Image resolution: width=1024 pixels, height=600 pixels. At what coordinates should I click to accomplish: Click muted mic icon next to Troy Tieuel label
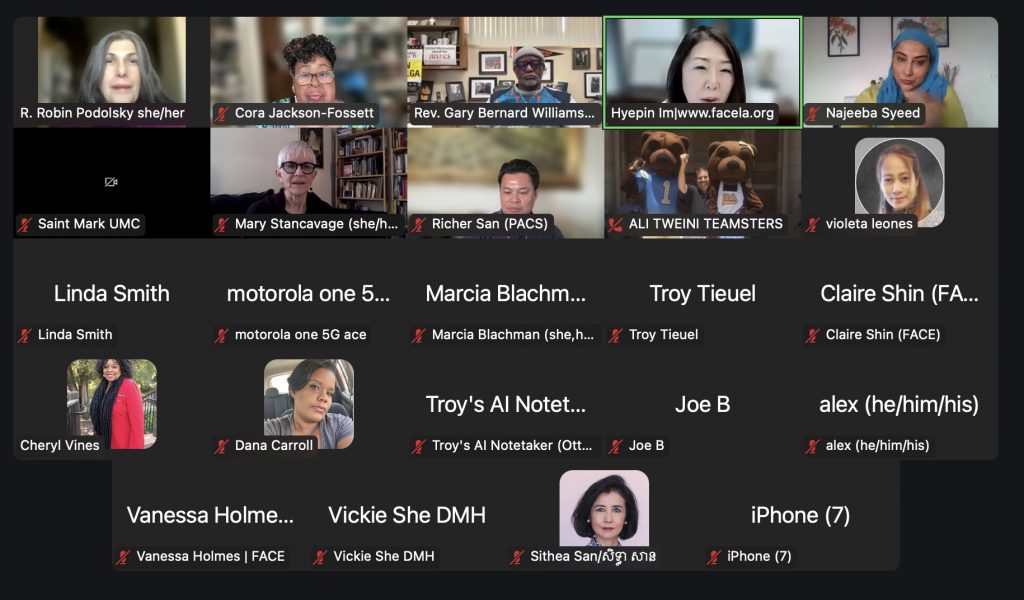coord(615,336)
